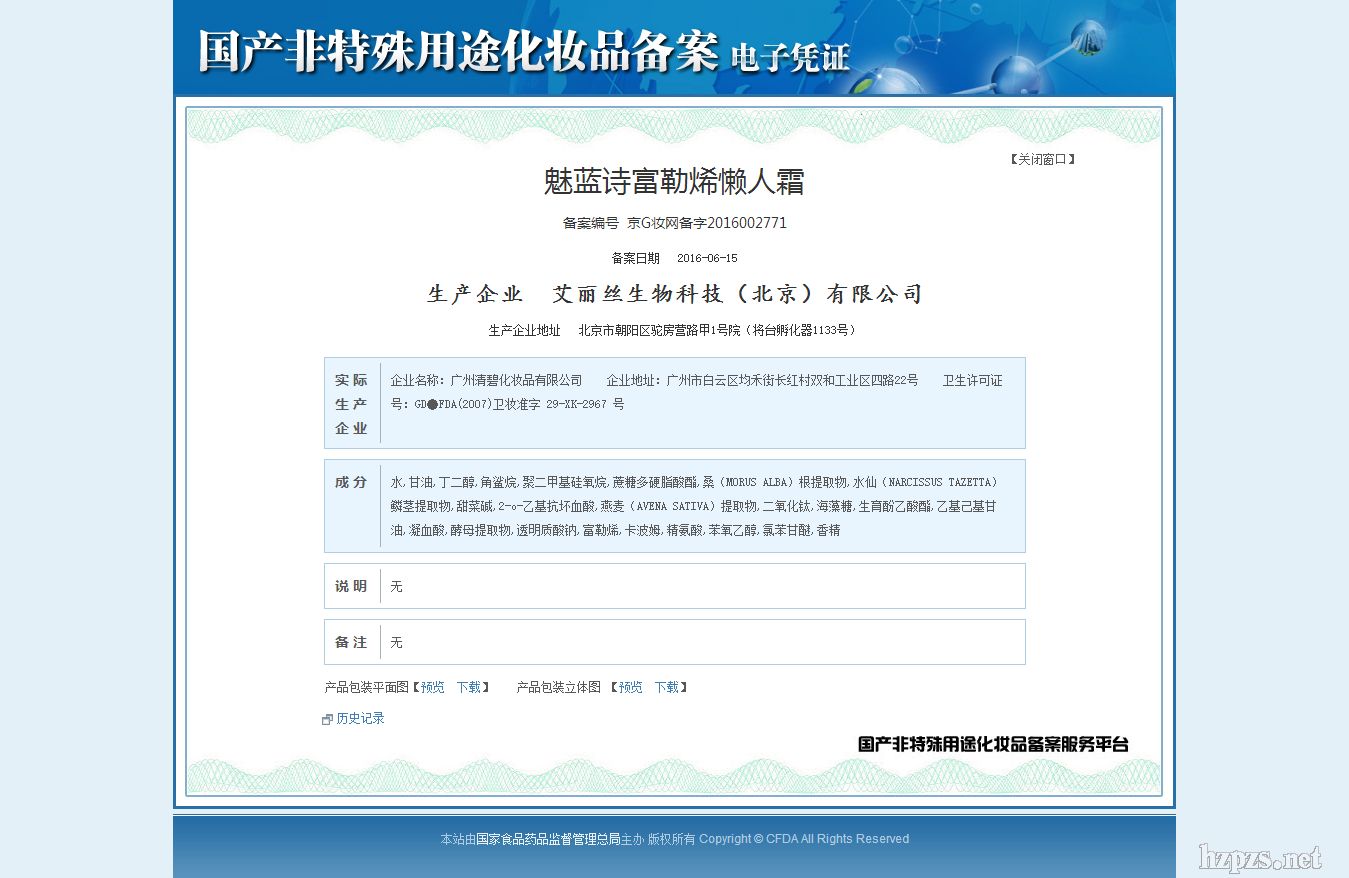Preview the 产品包装平面图 flat packaging image
Image resolution: width=1349 pixels, height=878 pixels.
tap(432, 687)
